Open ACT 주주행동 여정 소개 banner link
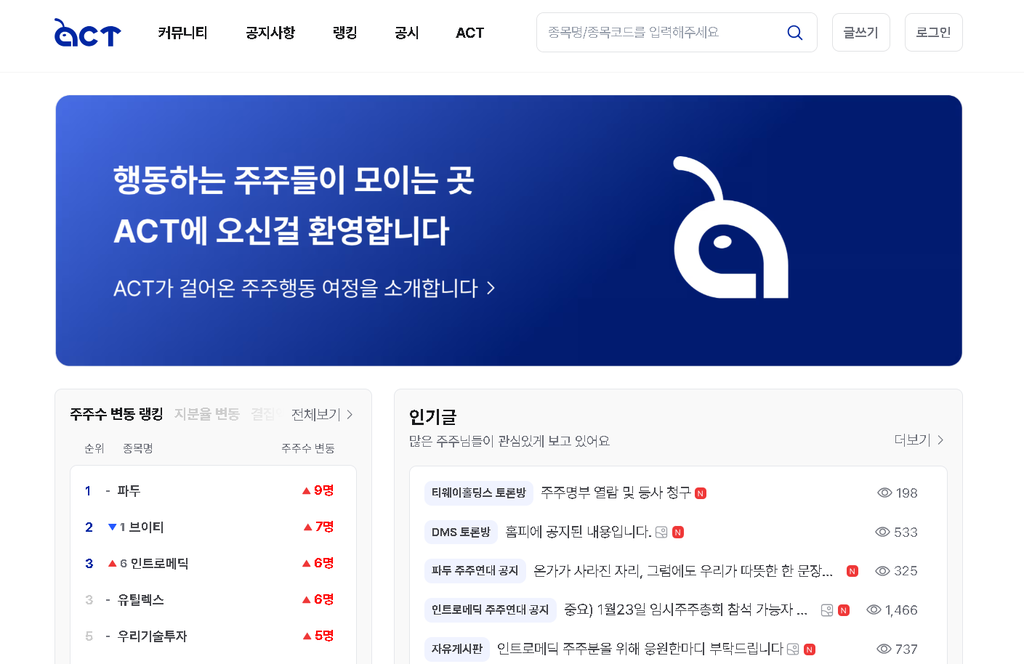1024x664 pixels. pos(304,288)
